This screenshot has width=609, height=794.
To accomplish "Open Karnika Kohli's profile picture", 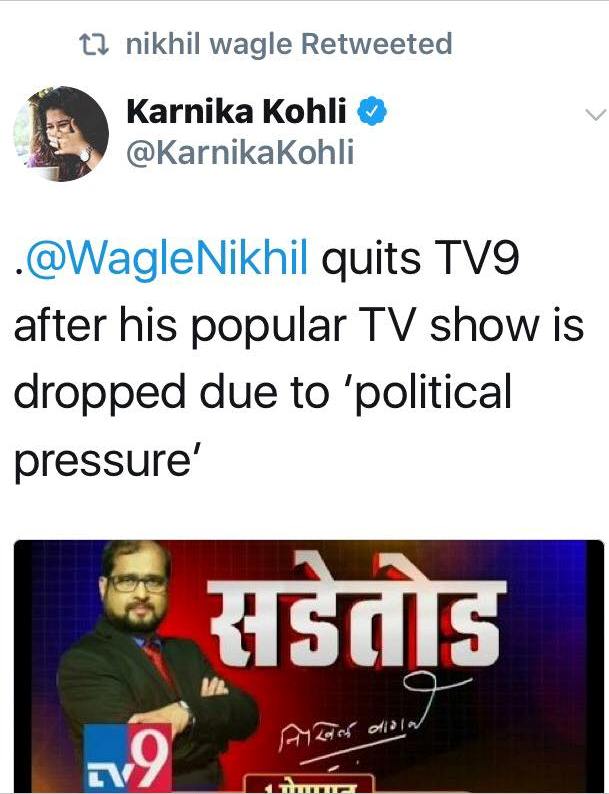I will (61, 134).
